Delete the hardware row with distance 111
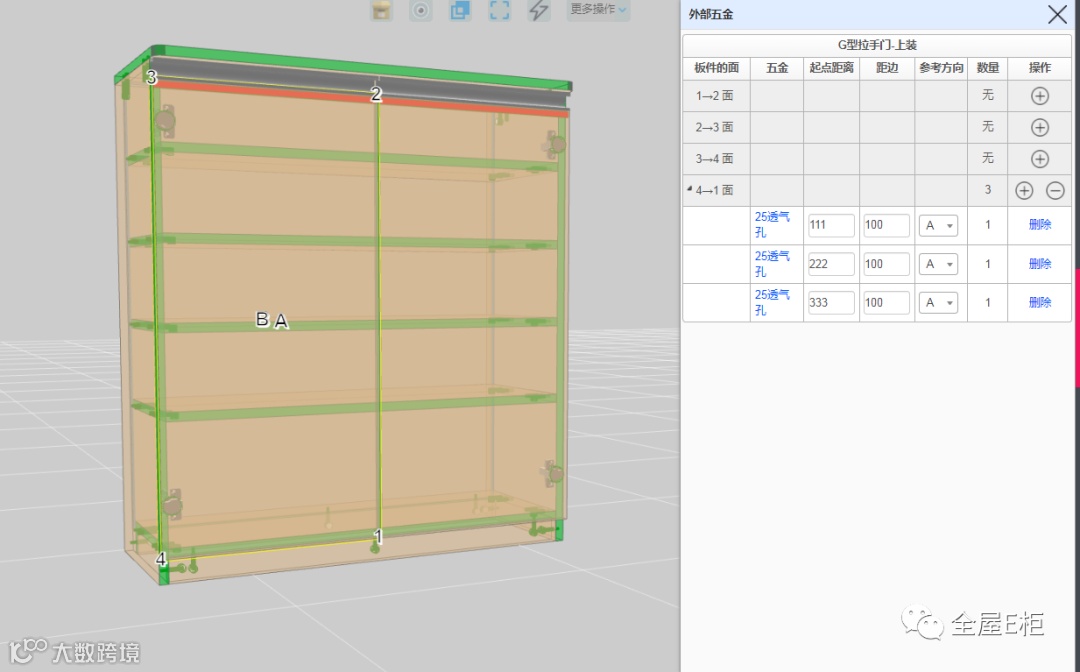Screen dimensions: 1080x672 tap(1040, 224)
